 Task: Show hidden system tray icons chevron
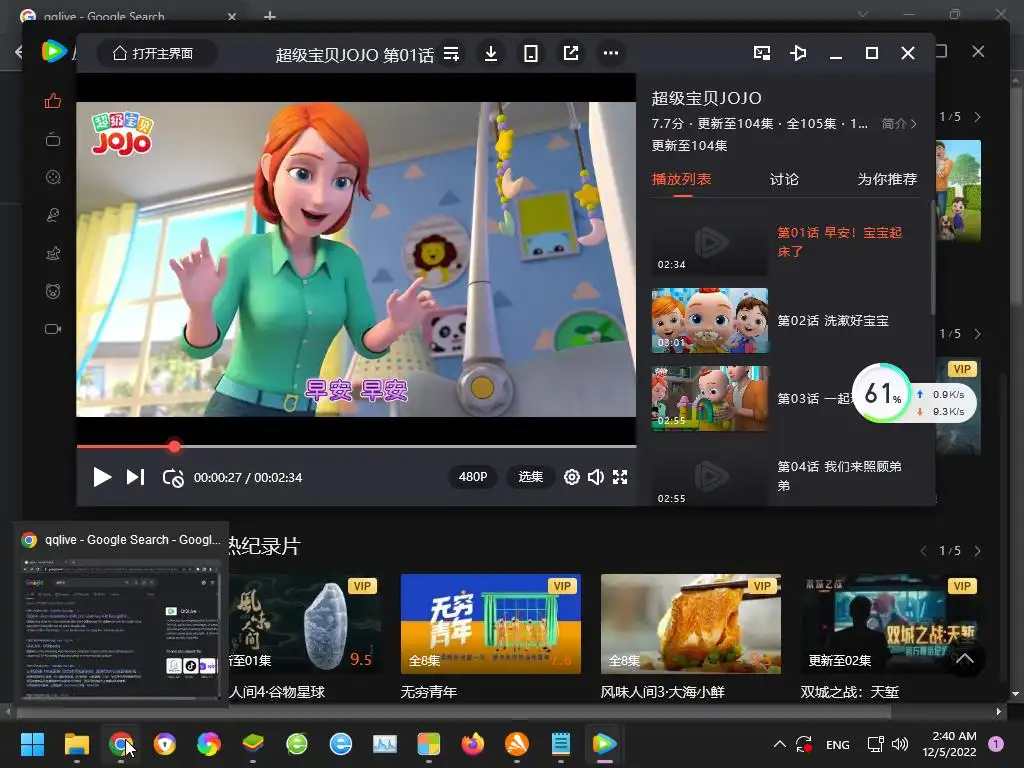pos(779,744)
